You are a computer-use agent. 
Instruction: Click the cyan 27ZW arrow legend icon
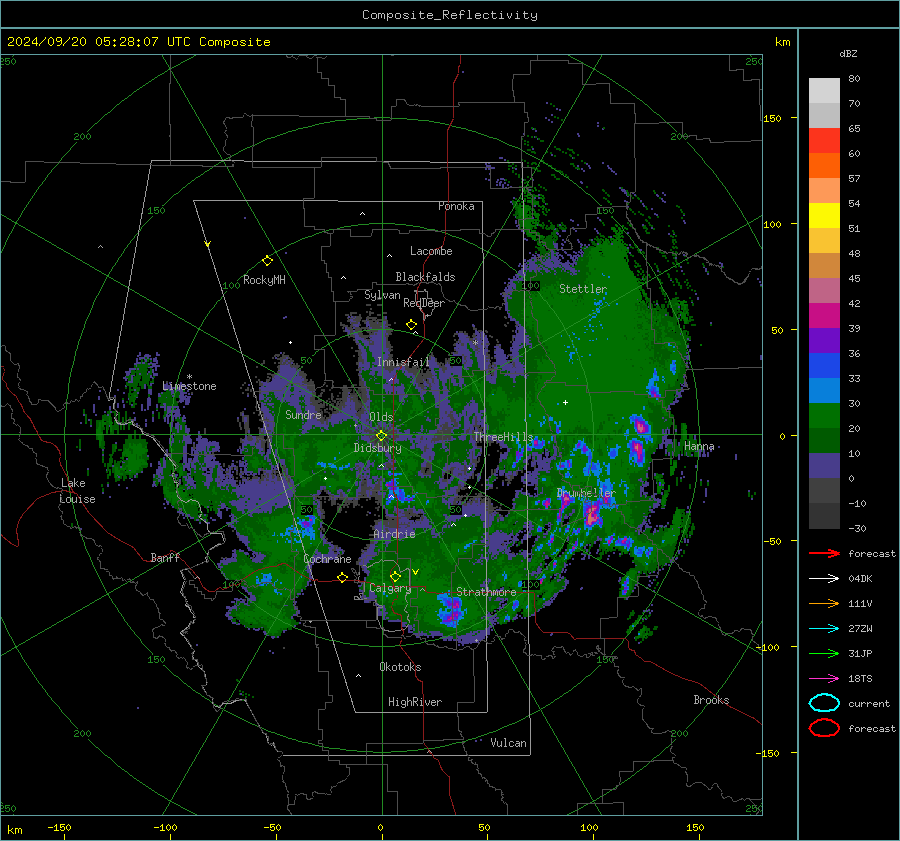click(824, 629)
